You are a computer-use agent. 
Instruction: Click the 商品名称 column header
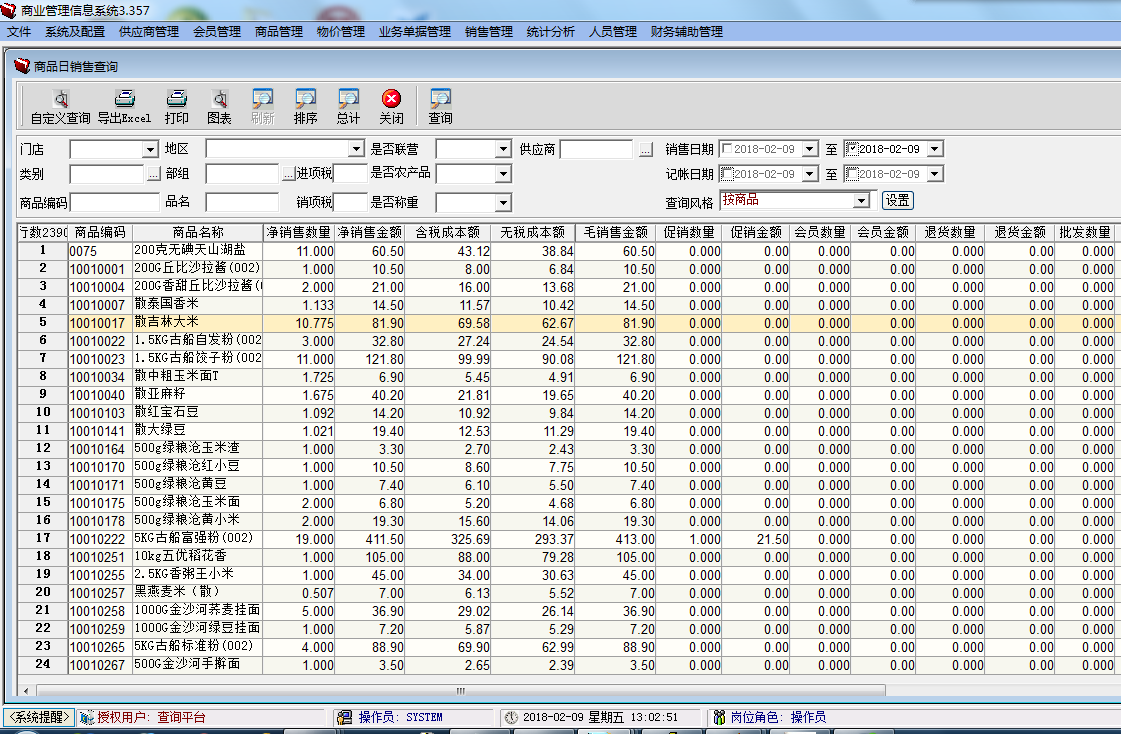pyautogui.click(x=197, y=232)
